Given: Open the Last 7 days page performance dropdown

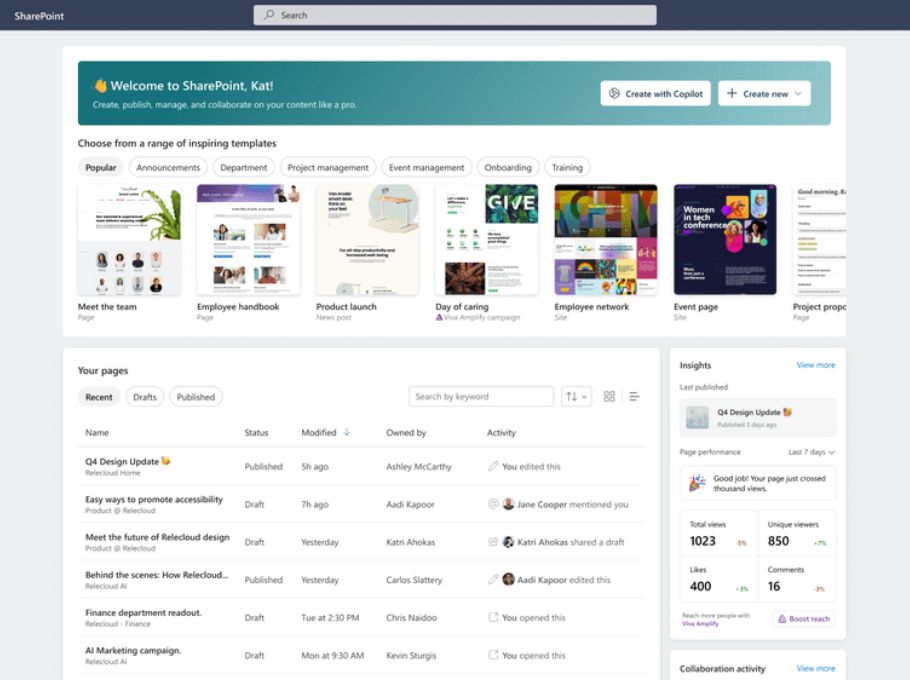Looking at the screenshot, I should [x=812, y=452].
